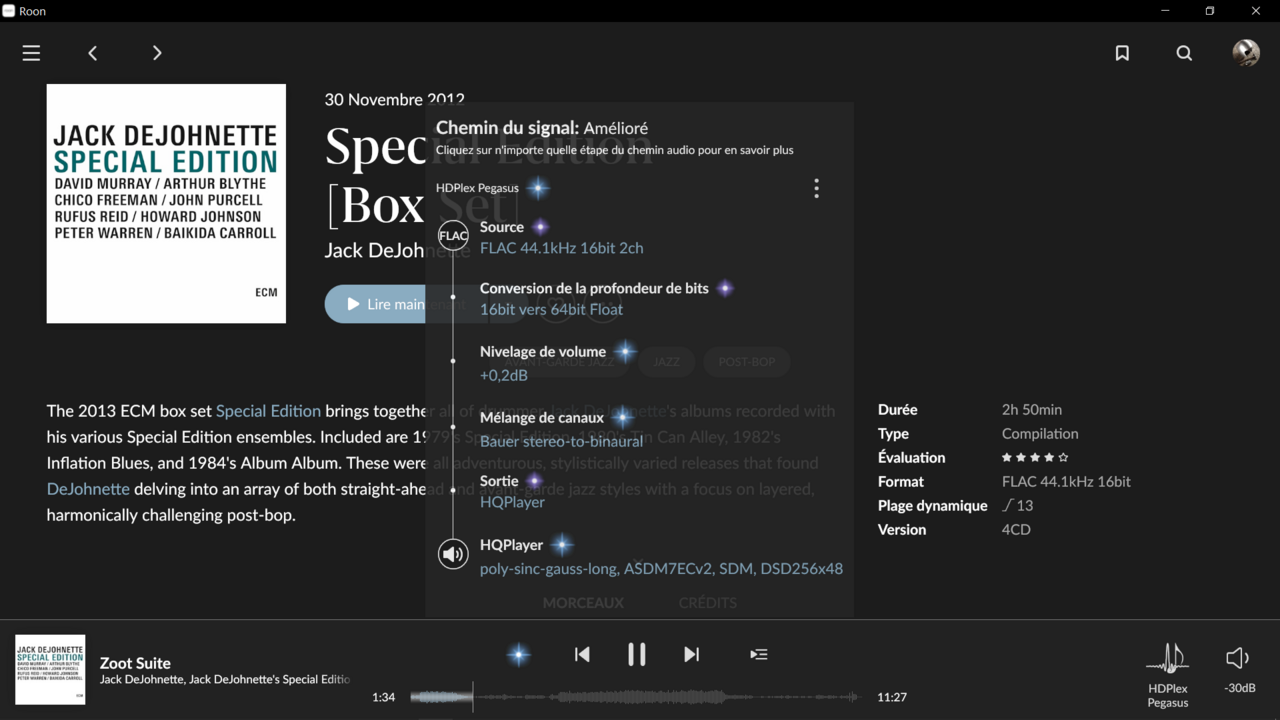Pause the current playback
Viewport: 1280px width, 720px height.
coord(636,654)
